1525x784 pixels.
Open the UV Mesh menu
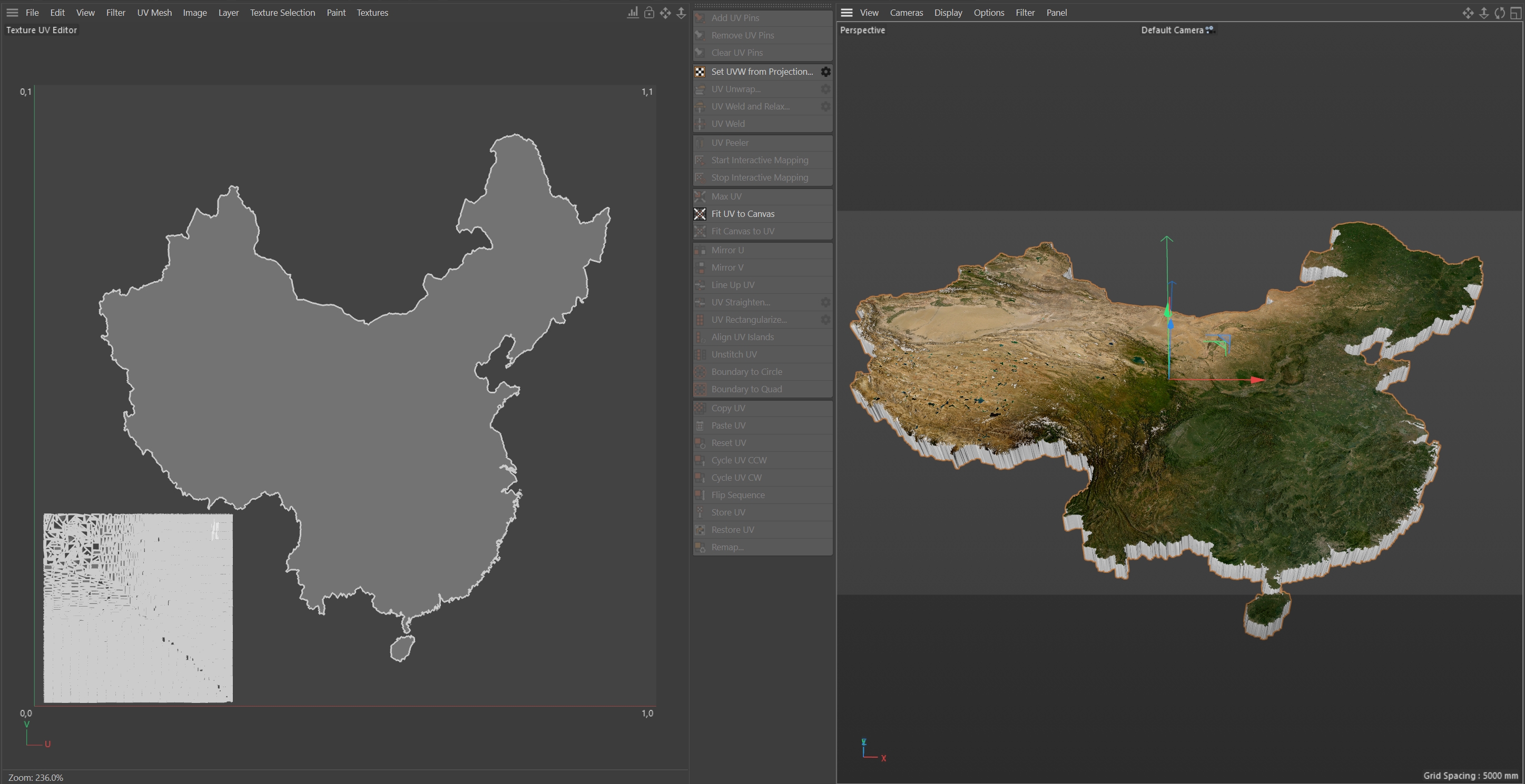click(154, 13)
